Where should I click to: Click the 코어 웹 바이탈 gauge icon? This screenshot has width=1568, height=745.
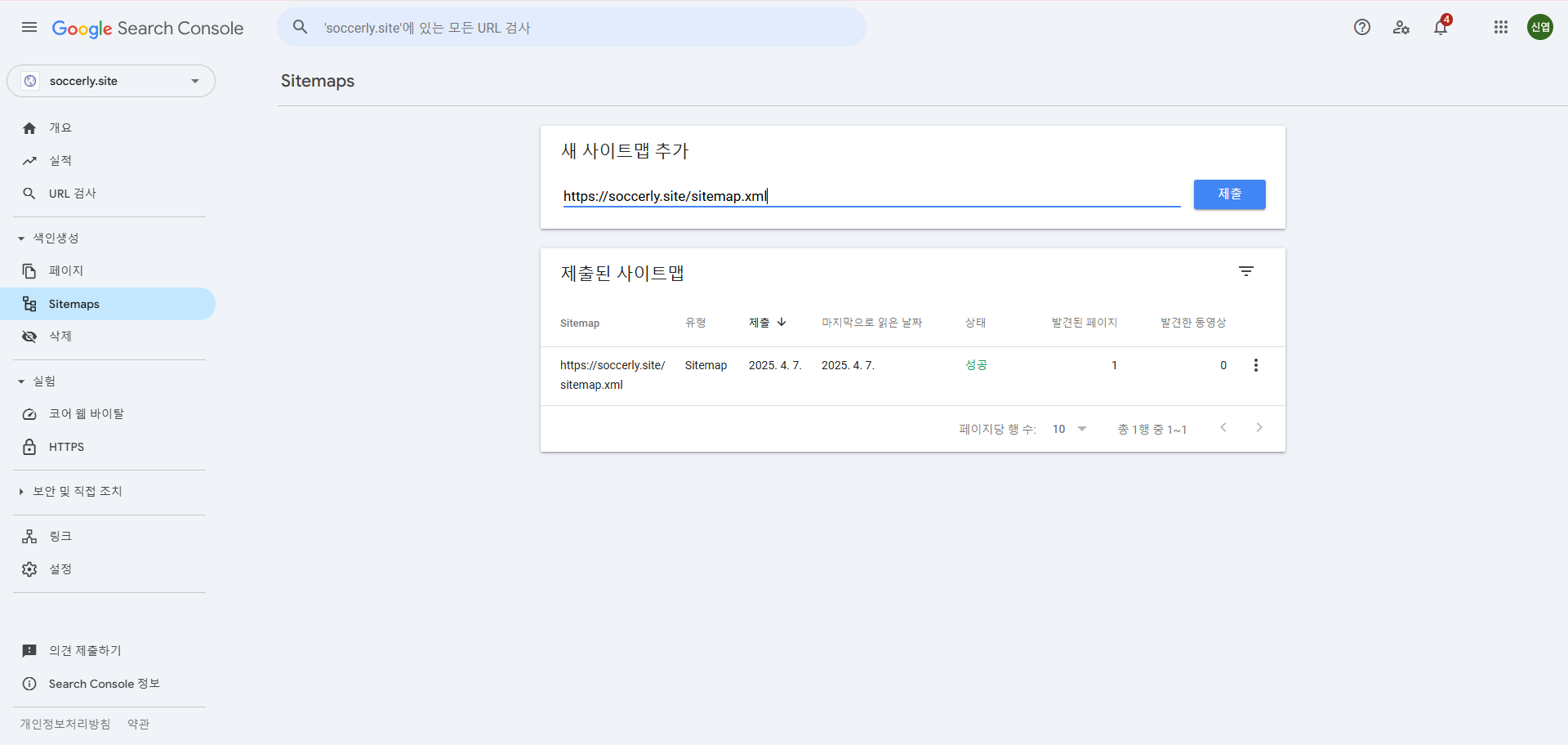[x=29, y=414]
